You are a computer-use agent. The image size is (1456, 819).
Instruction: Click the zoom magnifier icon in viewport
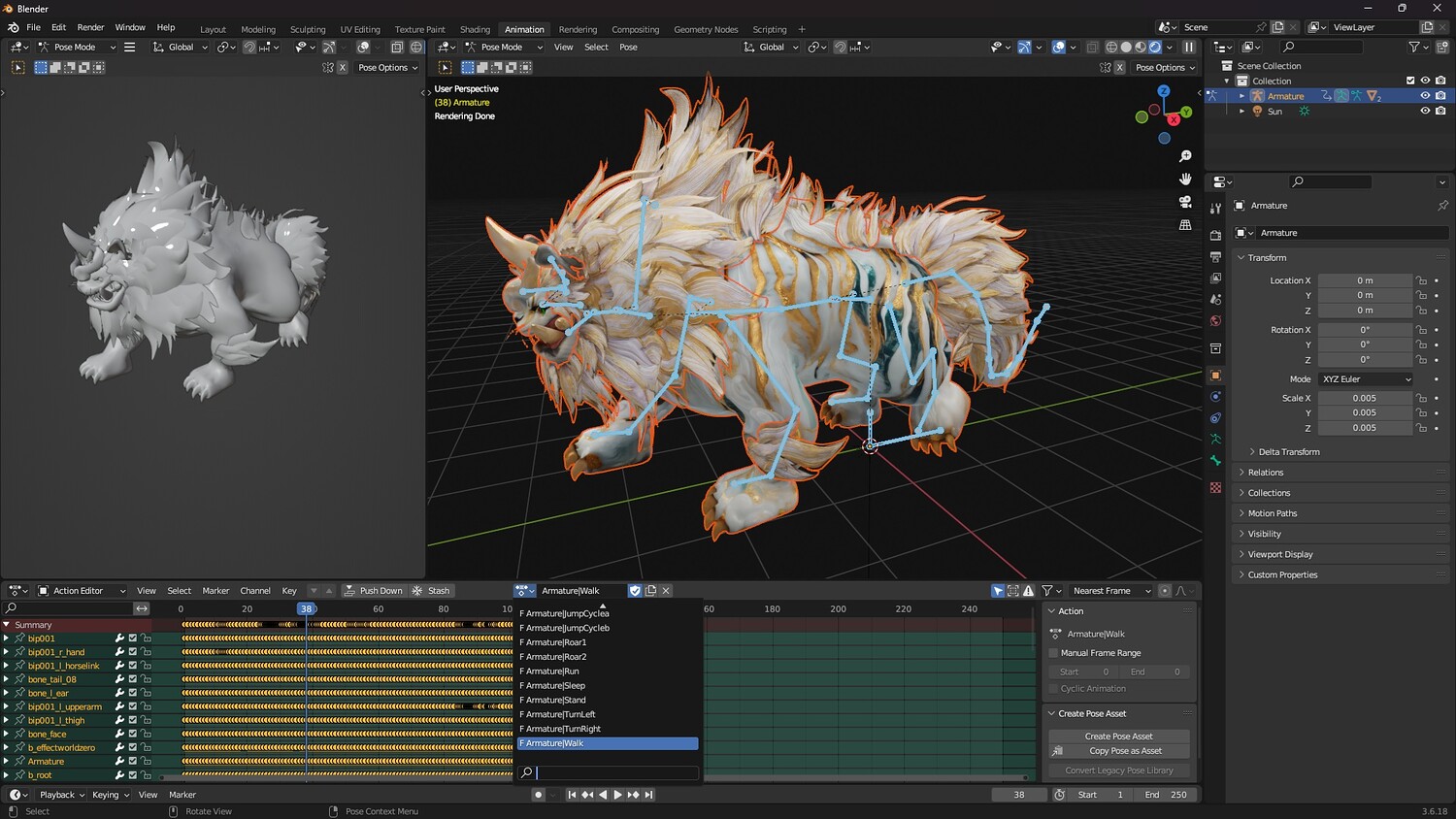coord(1185,156)
